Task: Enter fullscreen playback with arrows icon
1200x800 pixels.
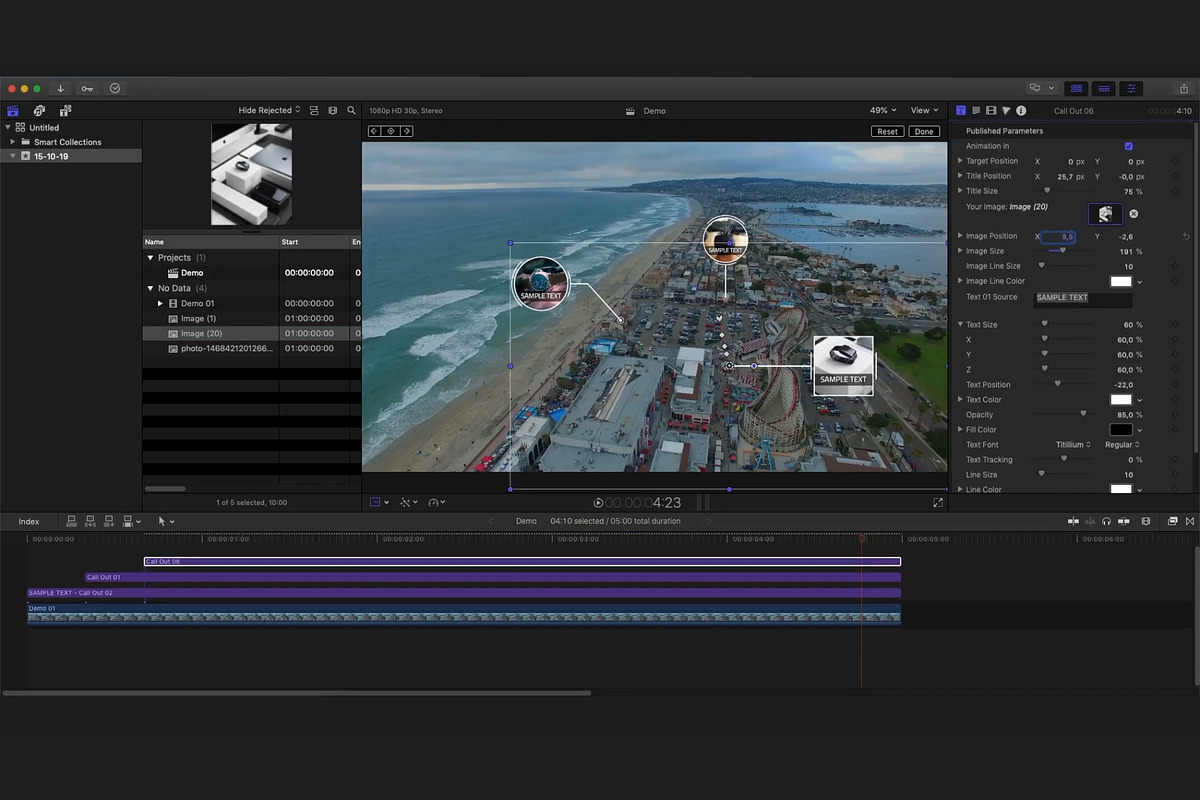Action: [938, 503]
